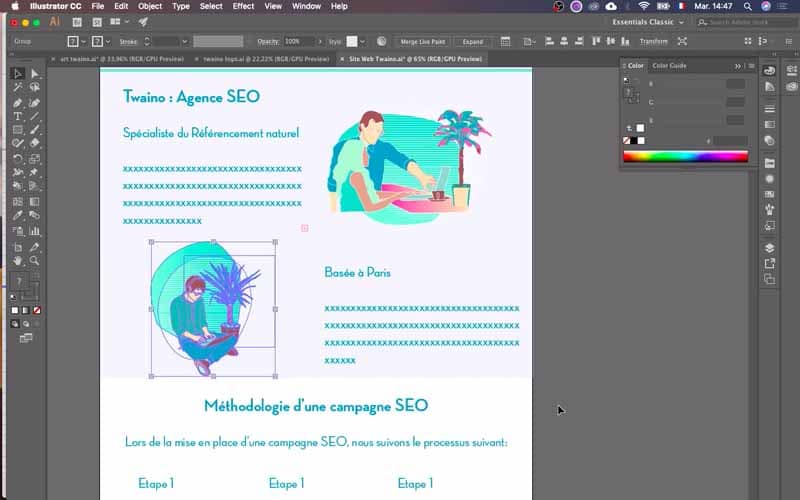Select the Lasso tool
The image size is (800, 500).
(35, 87)
